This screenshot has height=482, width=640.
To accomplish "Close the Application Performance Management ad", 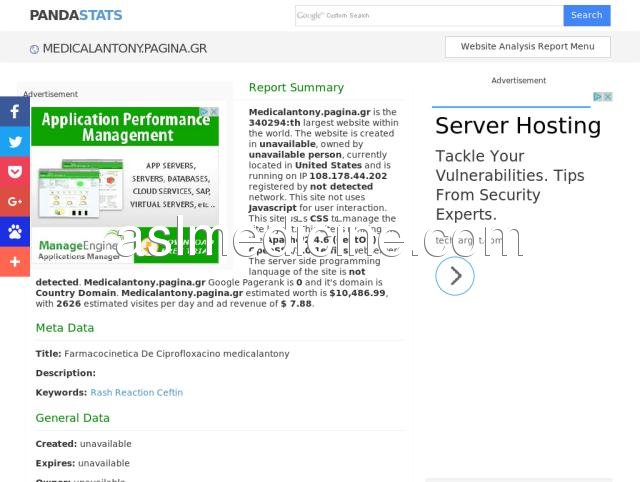I will 214,111.
